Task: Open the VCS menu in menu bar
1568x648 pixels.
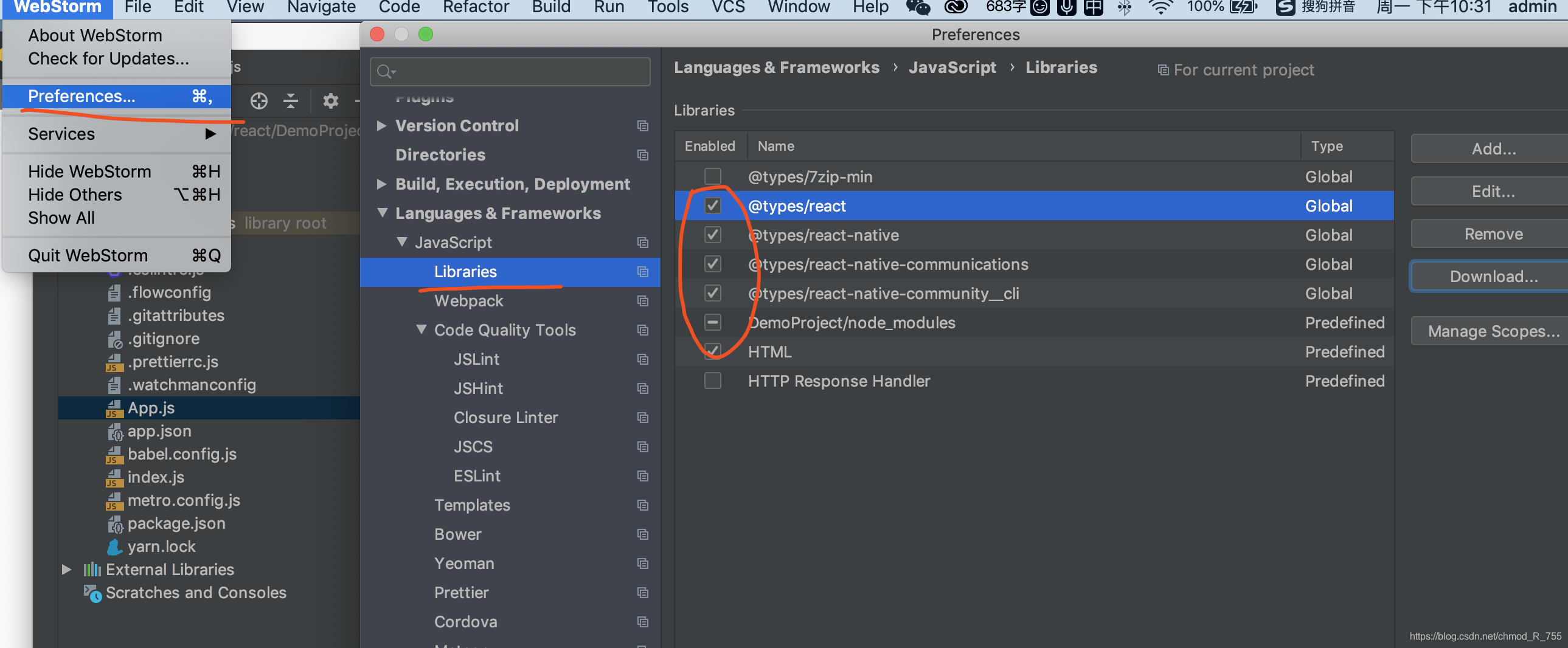Action: tap(728, 7)
